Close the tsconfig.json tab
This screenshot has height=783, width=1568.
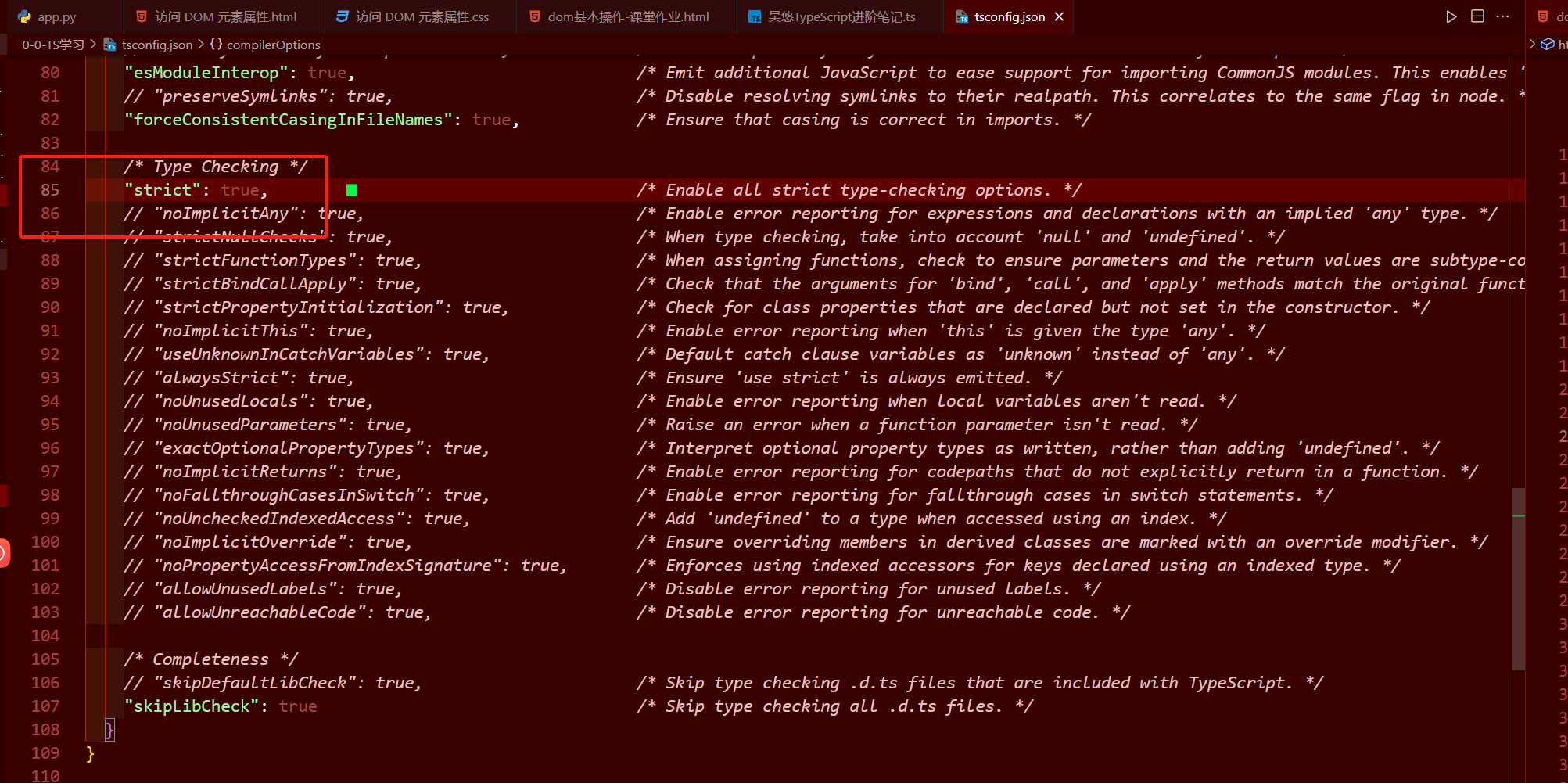1059,16
